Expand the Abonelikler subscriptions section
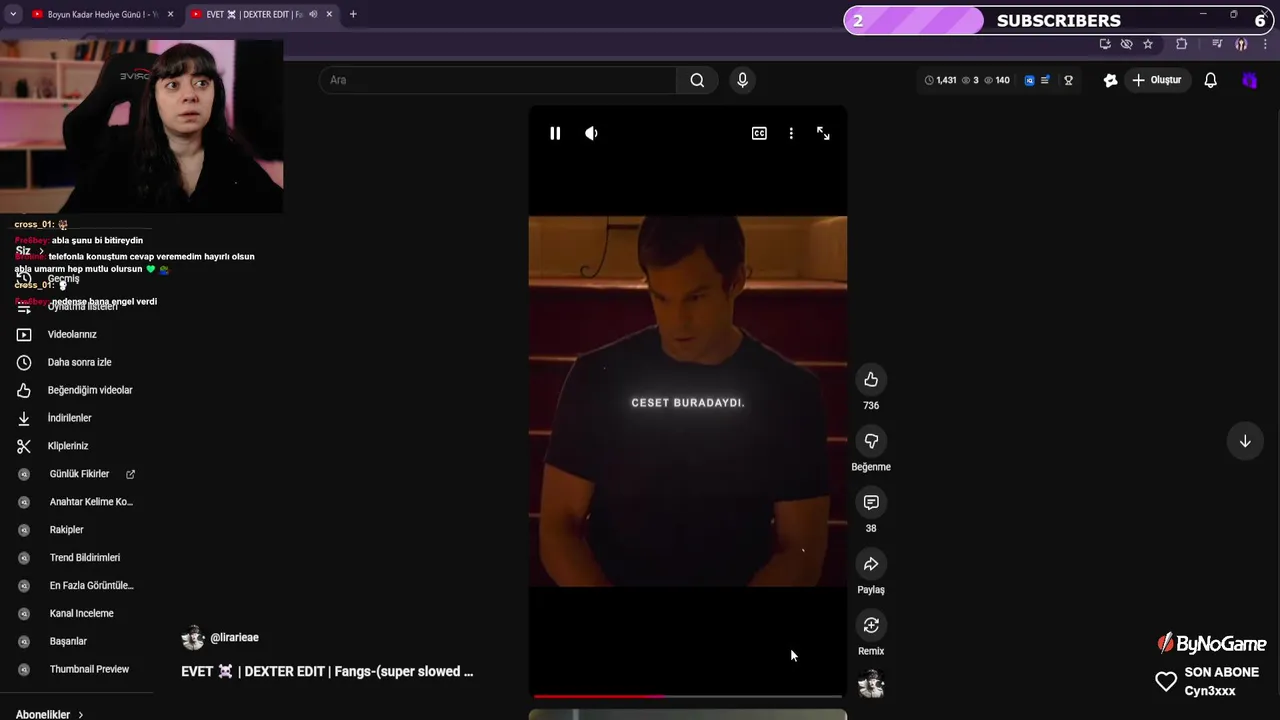1280x720 pixels. [x=50, y=714]
